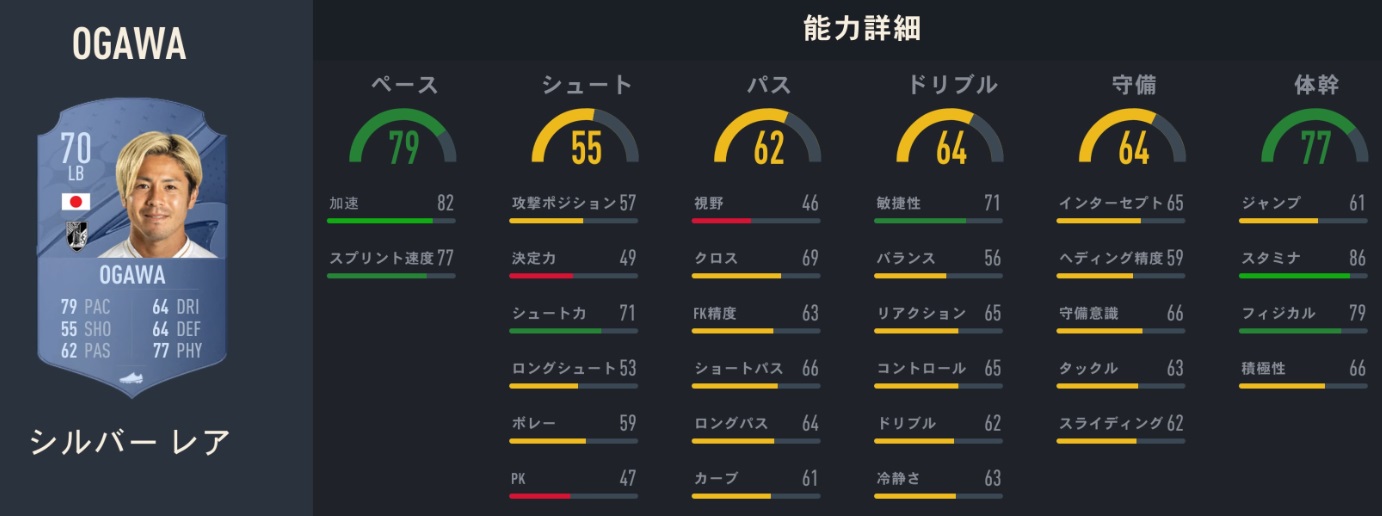
Task: Click the red 決定力 stat bar
Action: point(573,276)
